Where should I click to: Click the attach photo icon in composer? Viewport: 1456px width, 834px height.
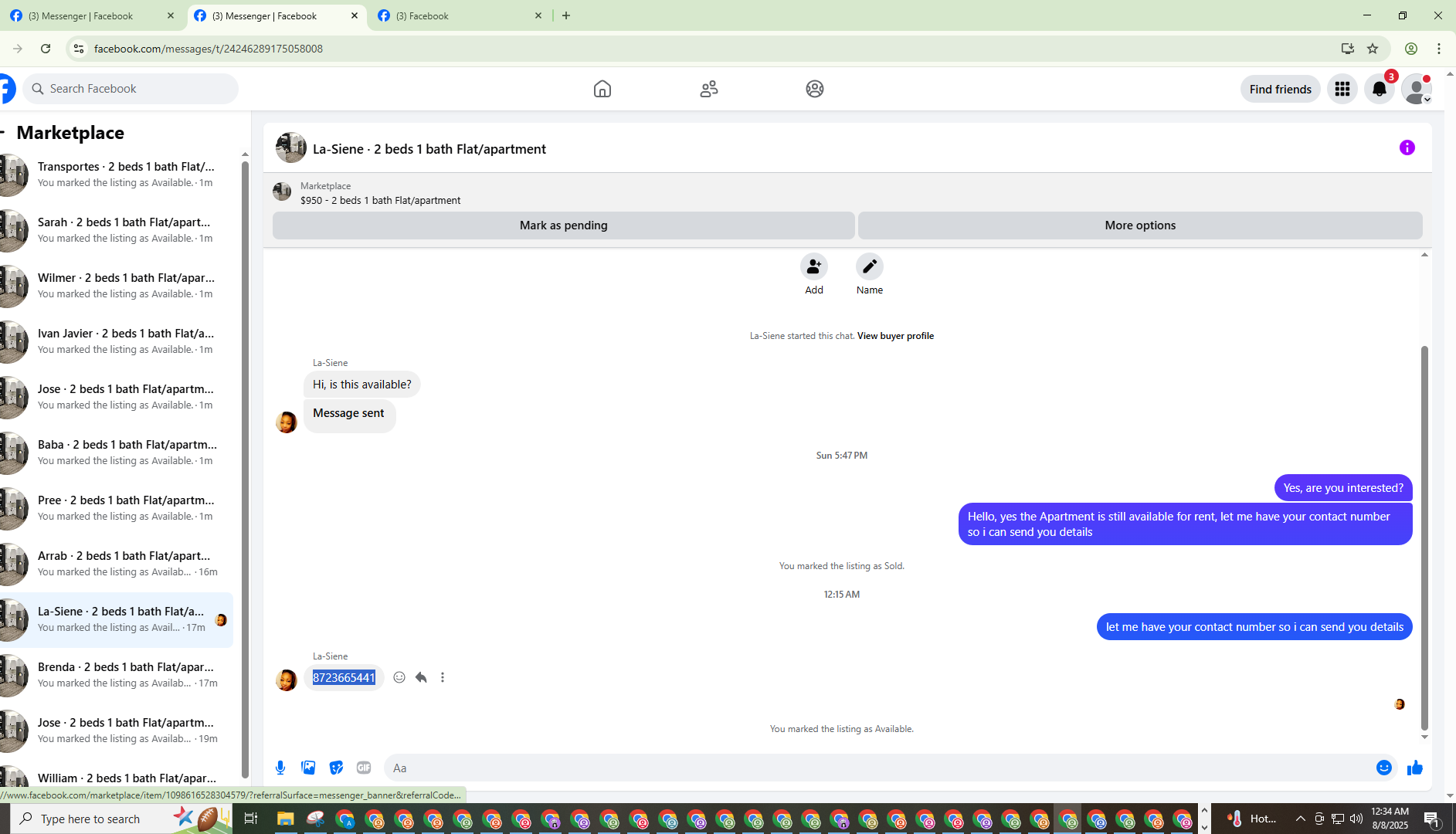click(308, 768)
